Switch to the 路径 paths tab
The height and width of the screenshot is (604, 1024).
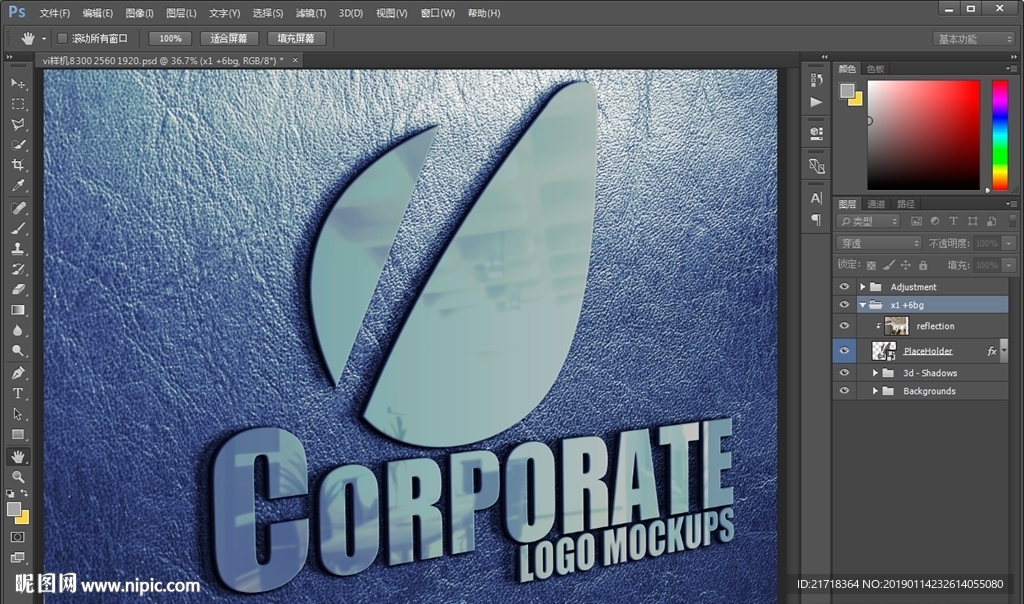(x=906, y=204)
